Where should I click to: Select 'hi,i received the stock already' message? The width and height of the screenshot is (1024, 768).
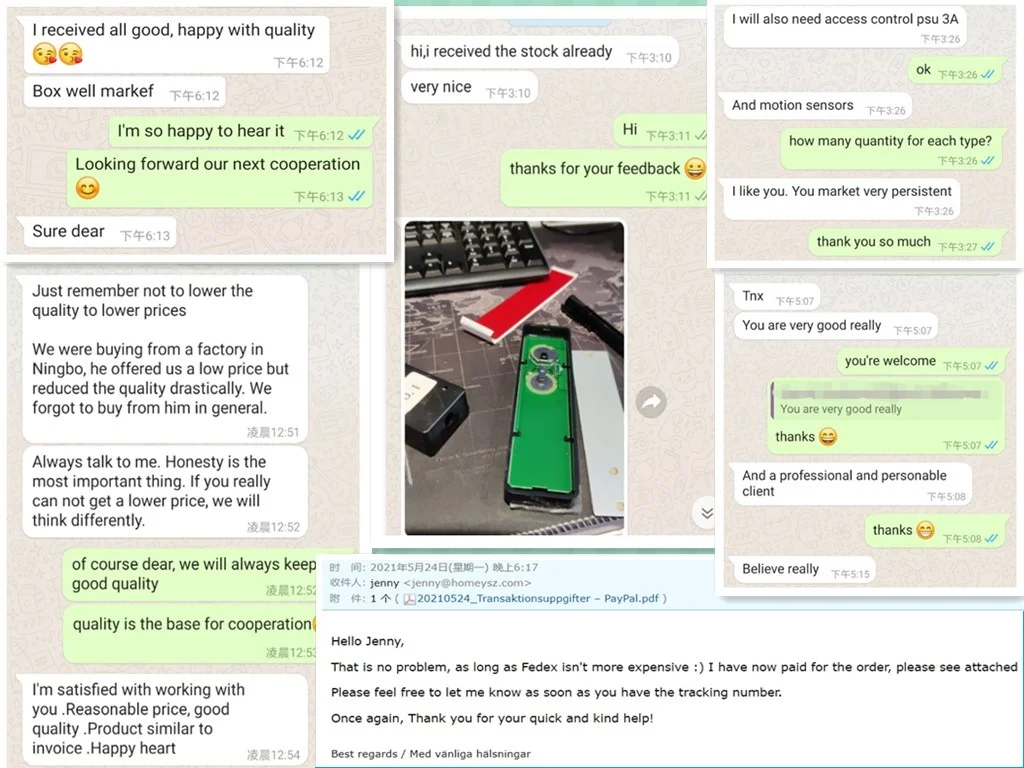[x=540, y=52]
